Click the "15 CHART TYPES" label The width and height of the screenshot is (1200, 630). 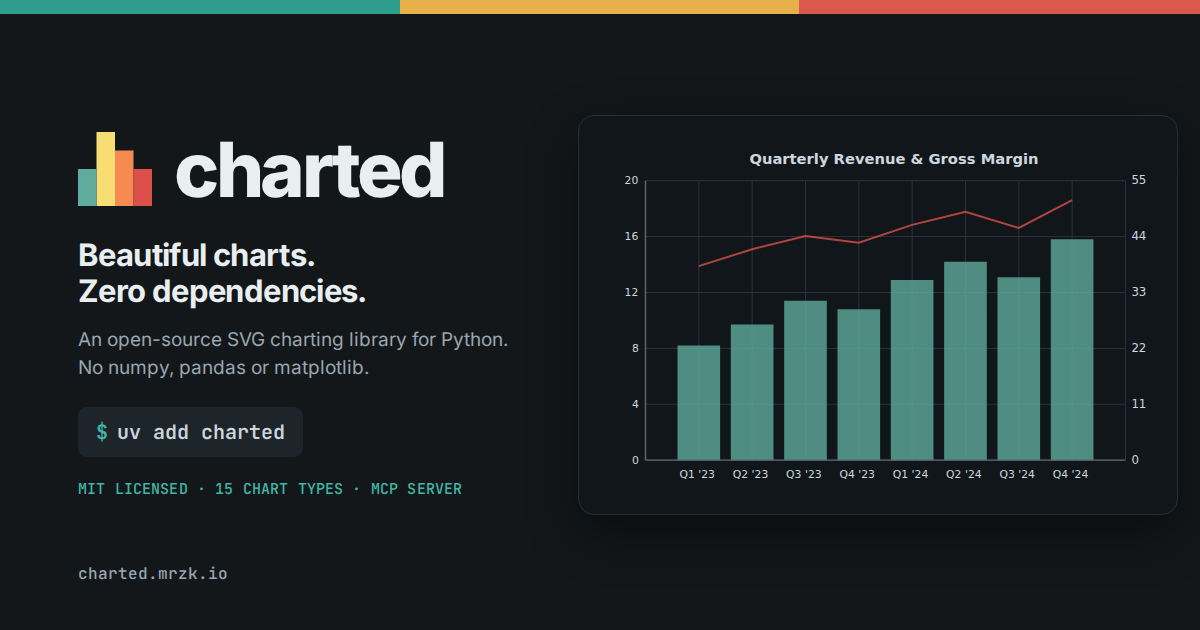[279, 489]
